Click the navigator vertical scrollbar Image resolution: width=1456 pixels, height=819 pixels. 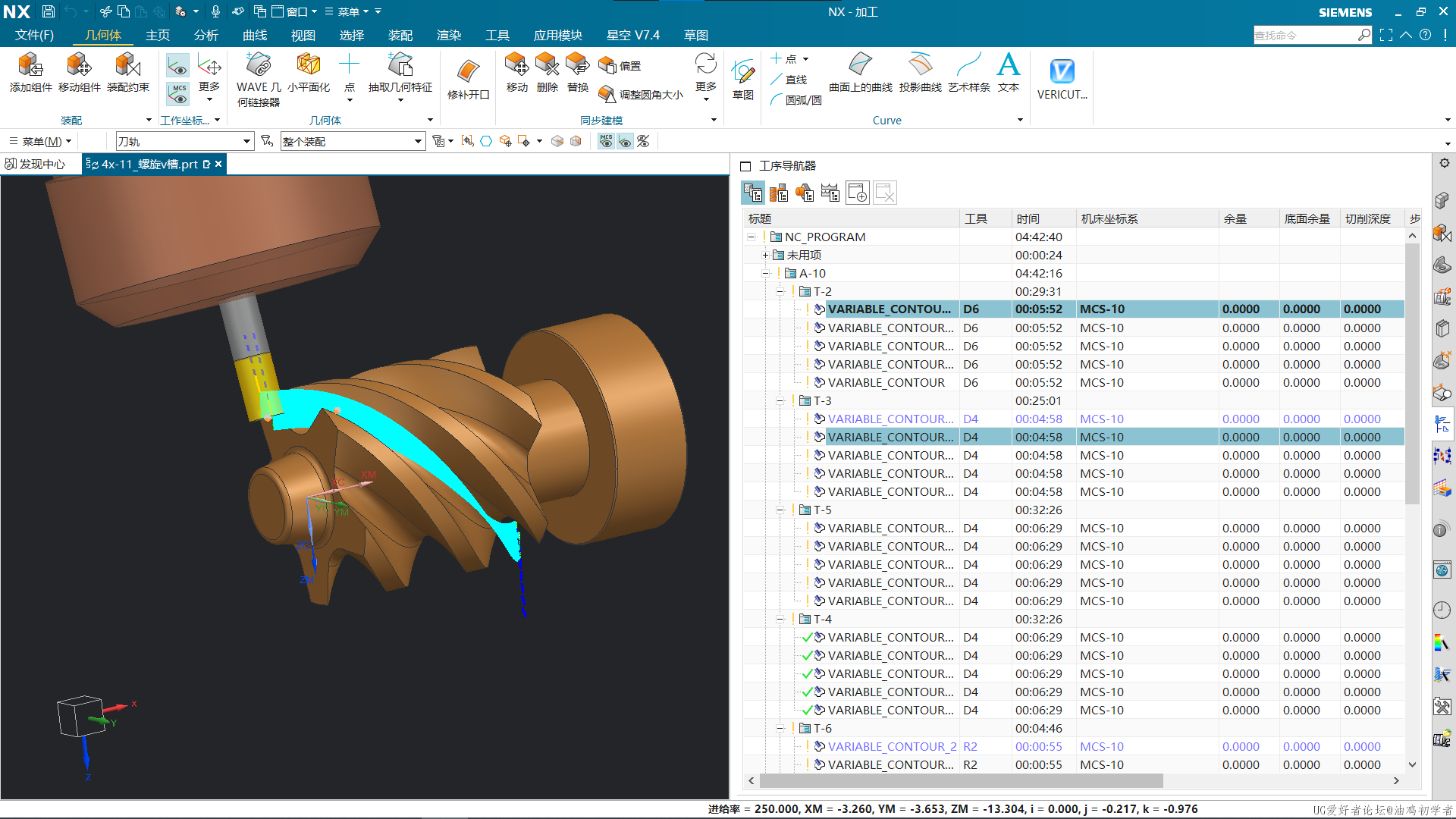coord(1412,374)
